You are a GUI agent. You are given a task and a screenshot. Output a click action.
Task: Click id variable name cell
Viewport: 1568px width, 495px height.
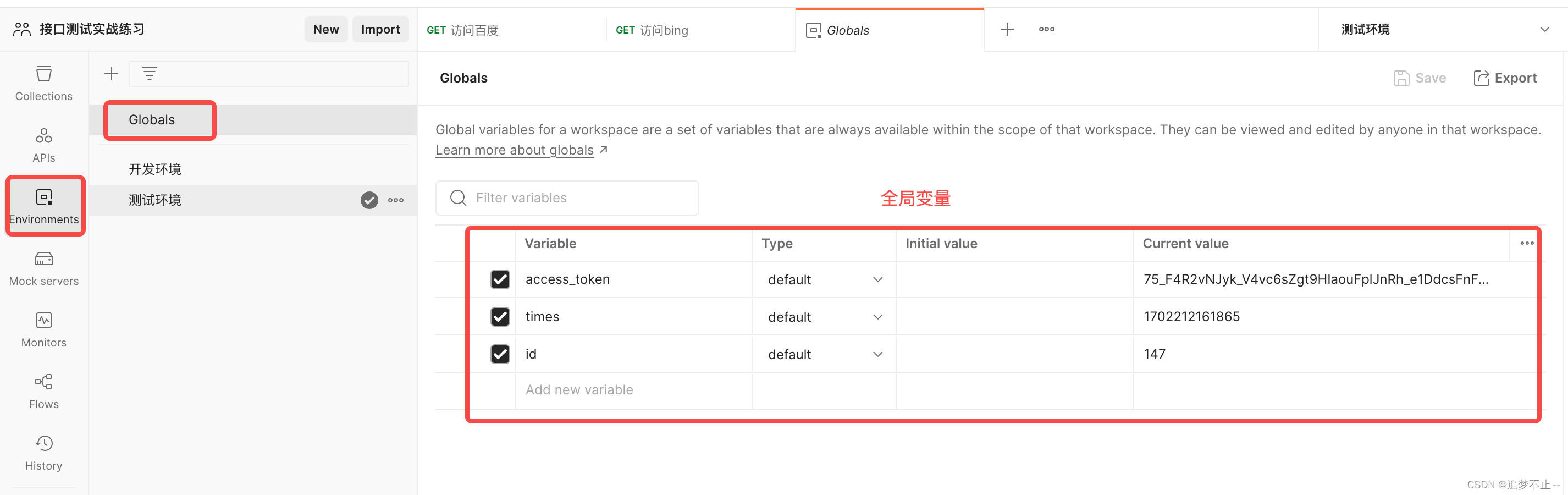coord(633,354)
